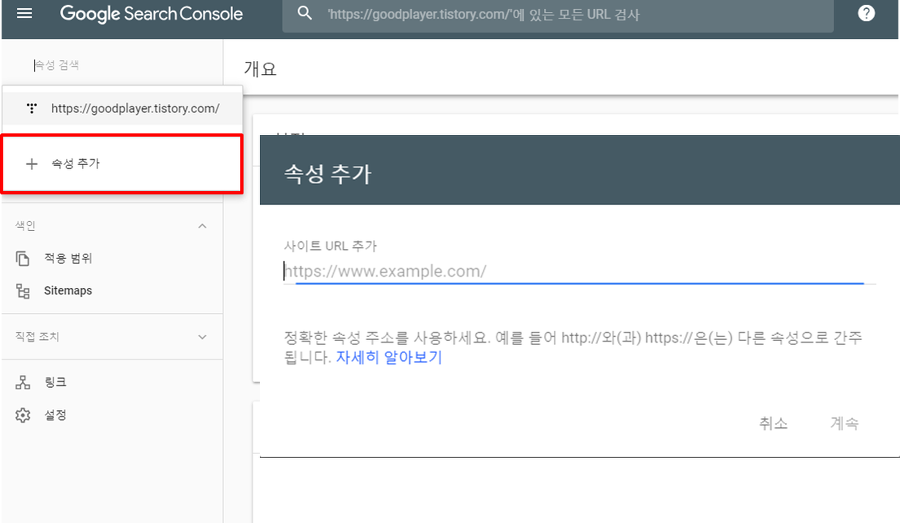
Task: Click the Sitemaps tree icon
Action: [x=22, y=291]
